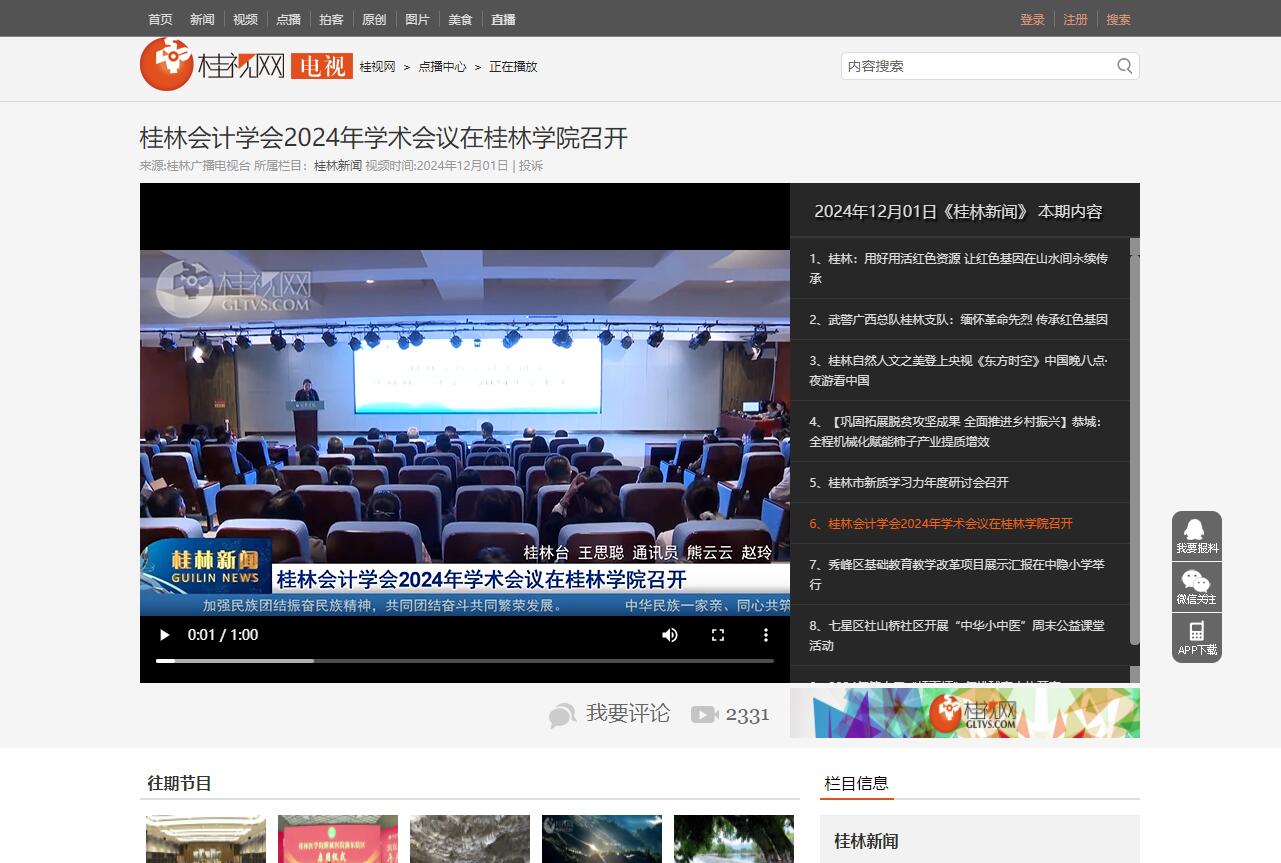Seek using the video progress bar

[x=464, y=661]
